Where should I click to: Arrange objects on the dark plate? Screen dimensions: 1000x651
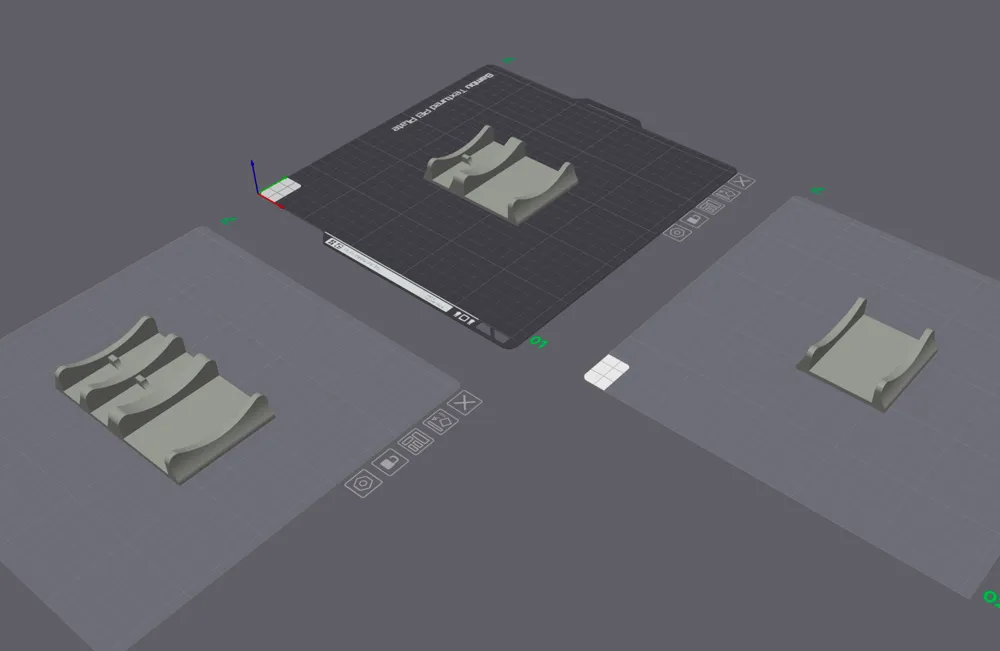coord(709,207)
